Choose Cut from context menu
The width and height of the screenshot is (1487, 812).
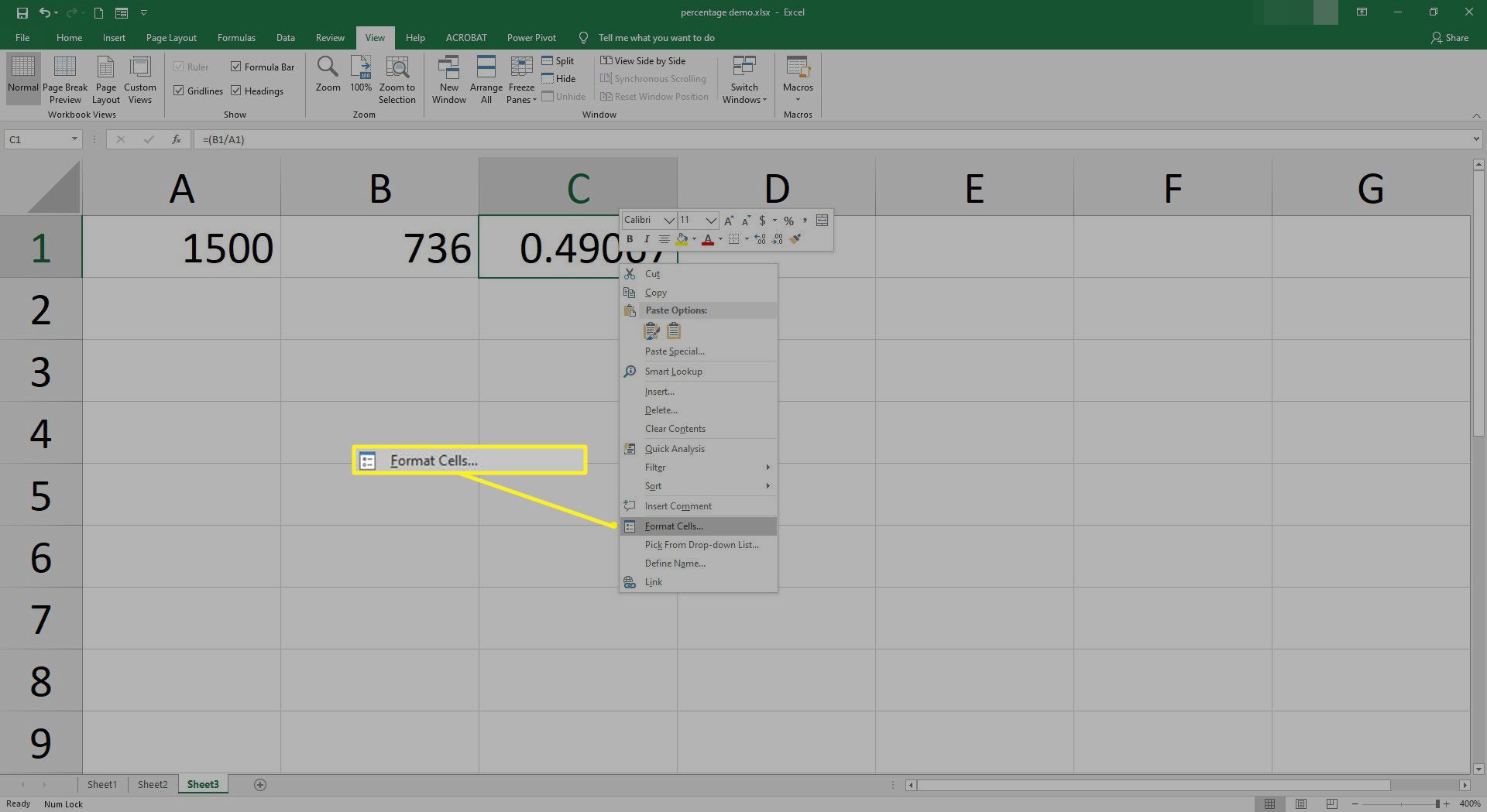[699, 274]
